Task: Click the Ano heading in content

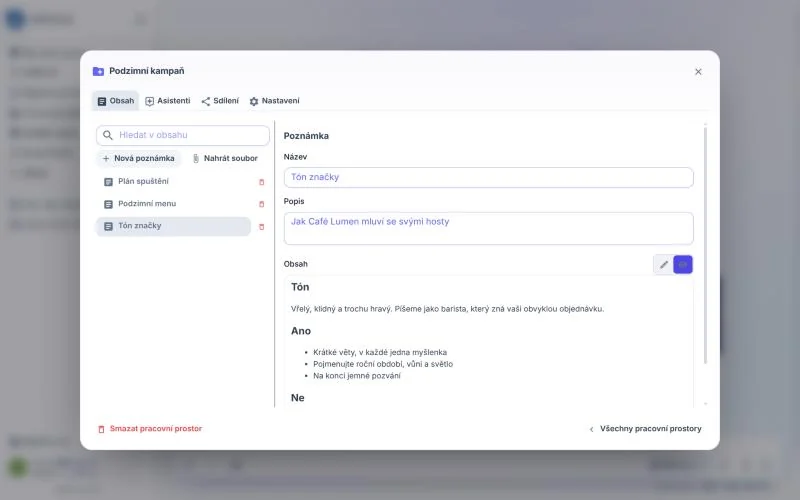Action: pos(301,331)
